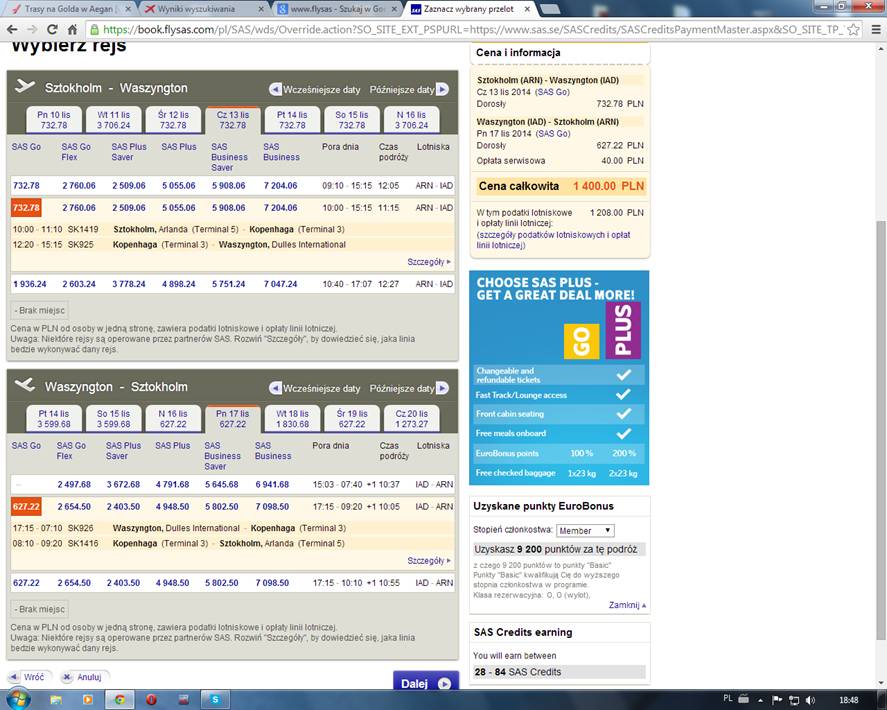Open the Skype taskbar icon
The width and height of the screenshot is (887, 710).
point(215,700)
